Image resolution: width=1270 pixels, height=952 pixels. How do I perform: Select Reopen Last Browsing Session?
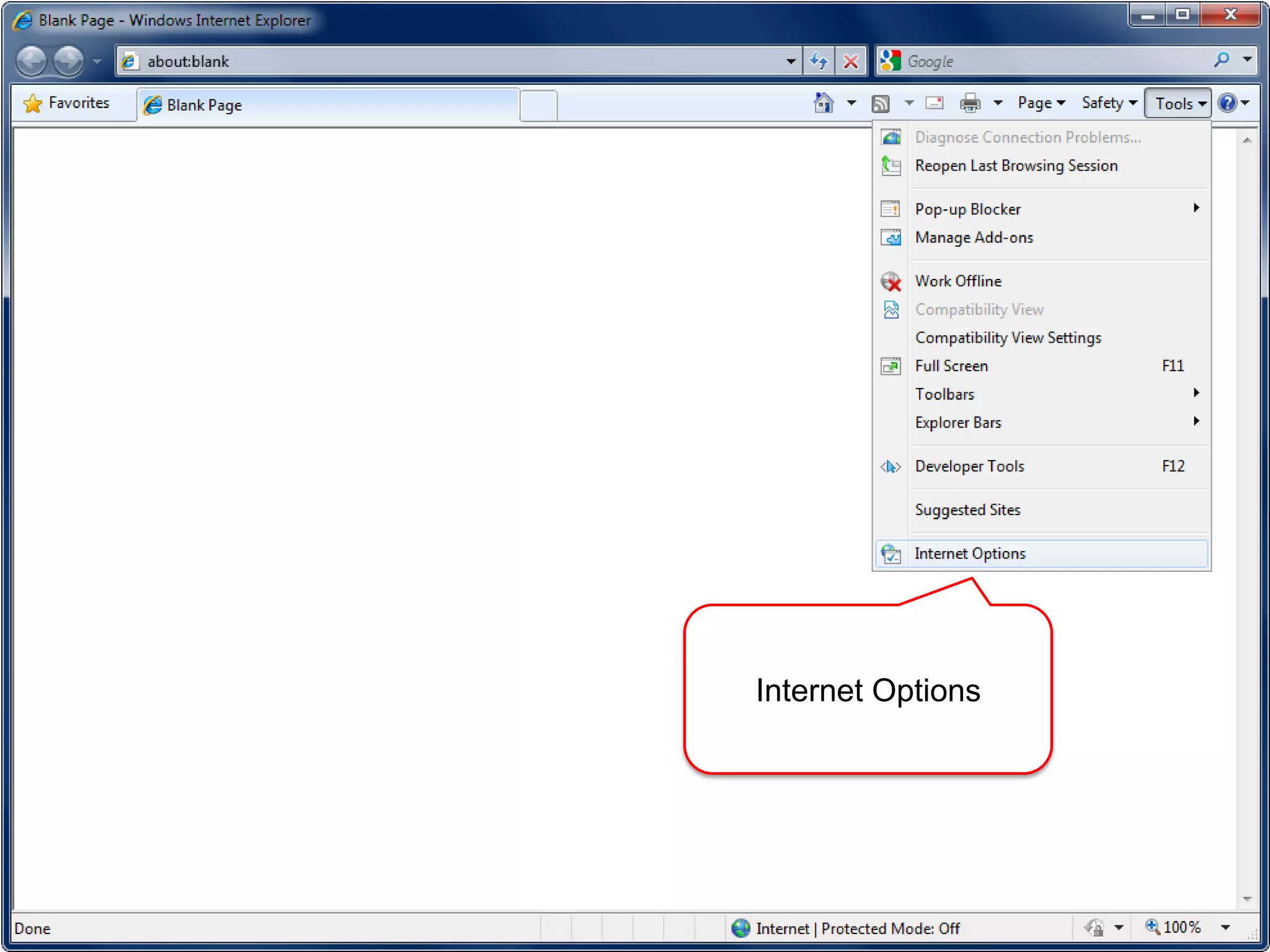1042,165
